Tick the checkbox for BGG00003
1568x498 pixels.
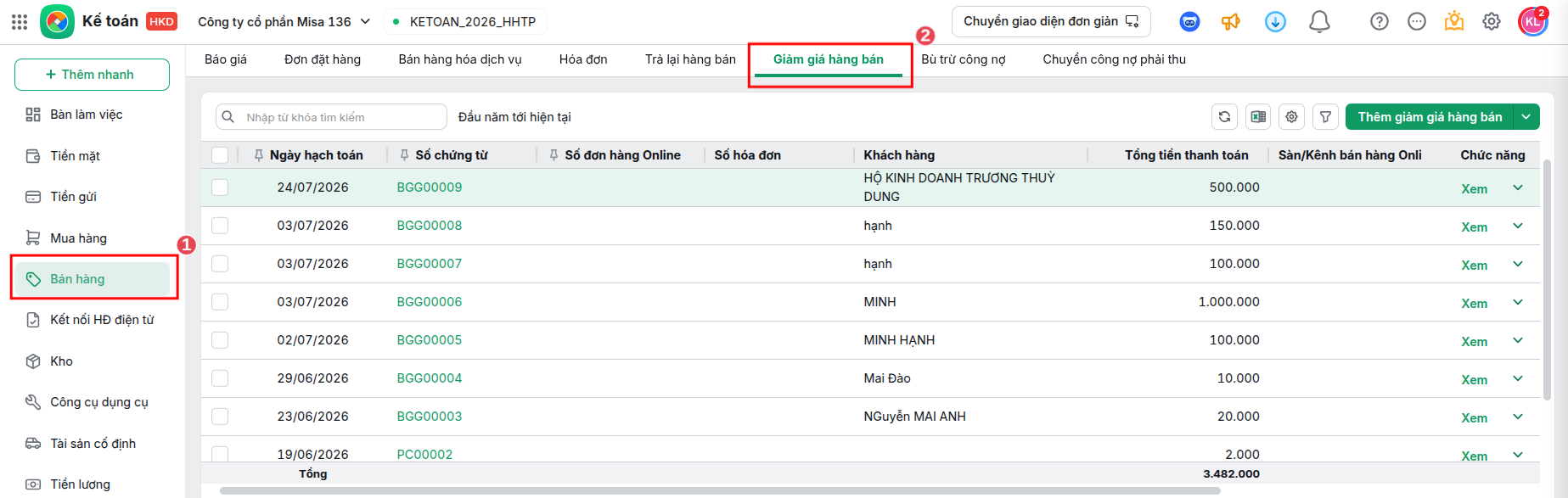point(220,417)
